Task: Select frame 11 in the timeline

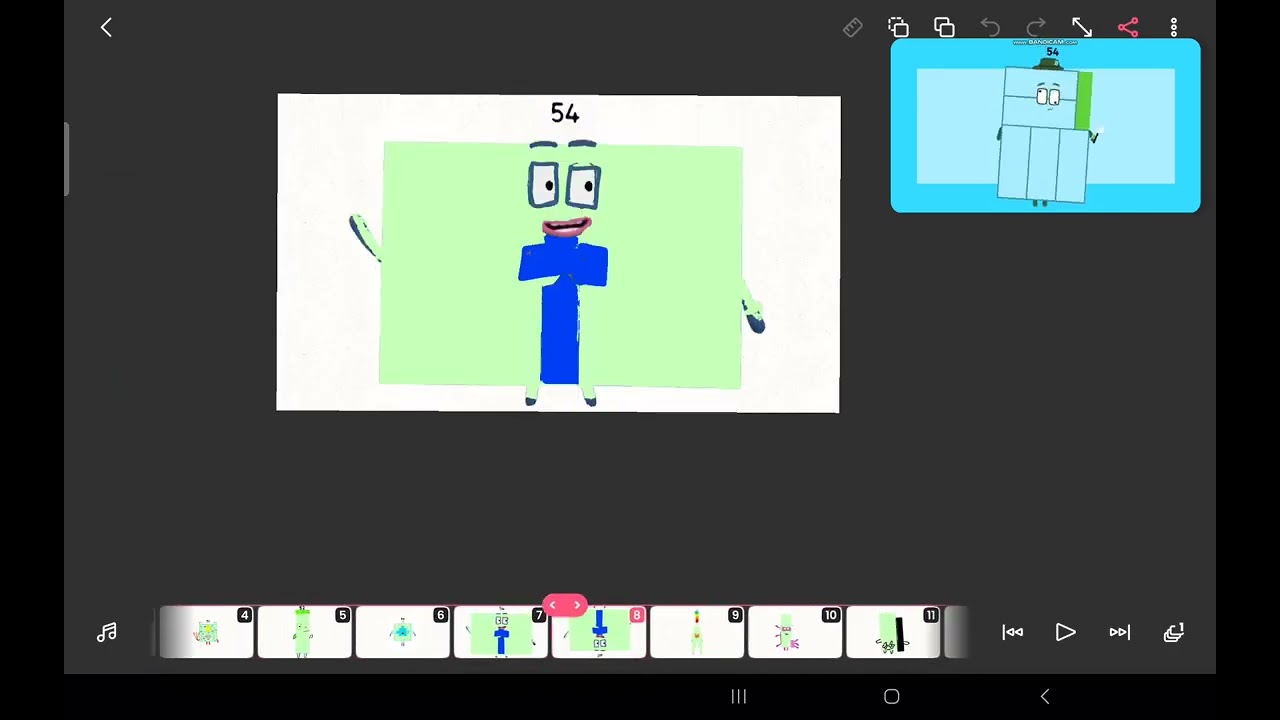Action: tap(893, 632)
